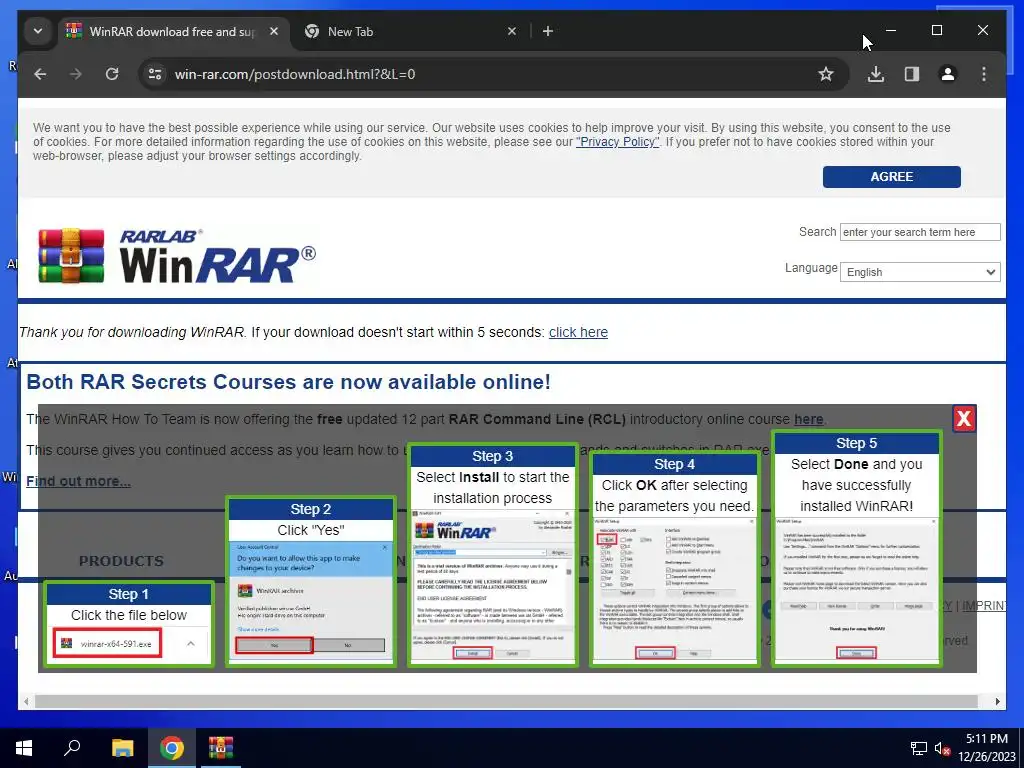Open a new tab with plus
This screenshot has height=768, width=1024.
tap(548, 31)
